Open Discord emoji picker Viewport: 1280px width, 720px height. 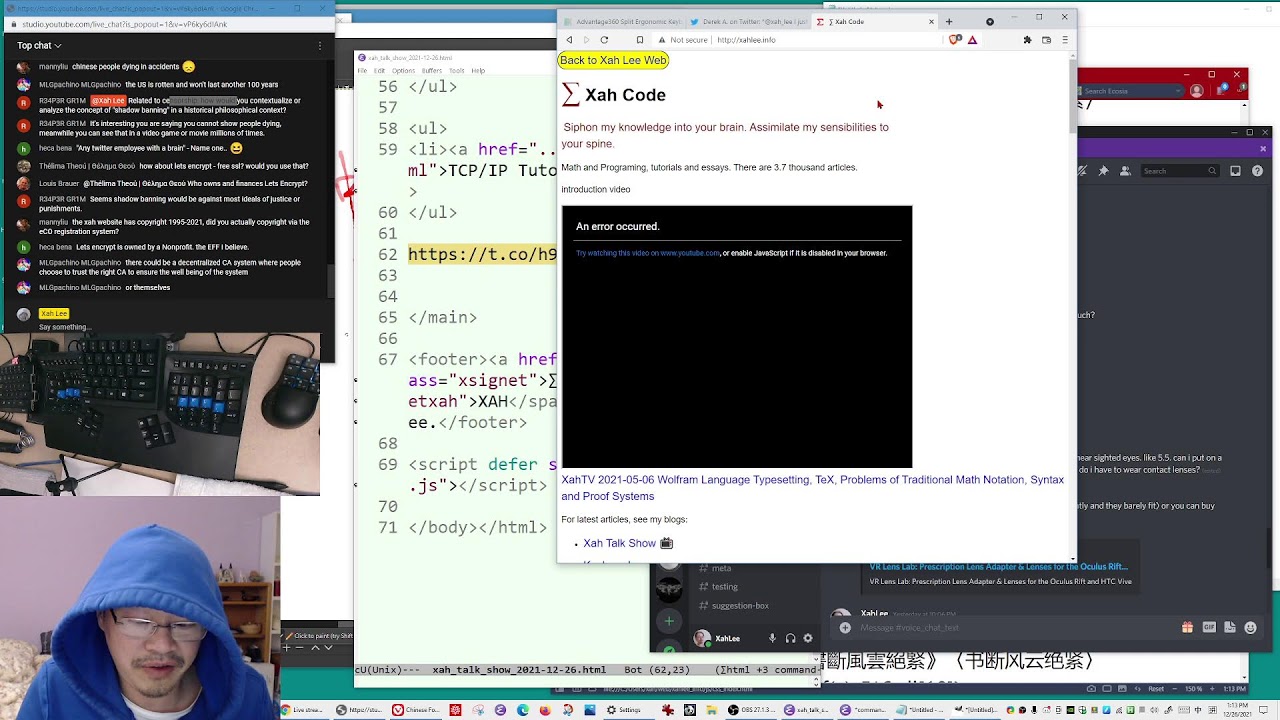(x=1251, y=628)
